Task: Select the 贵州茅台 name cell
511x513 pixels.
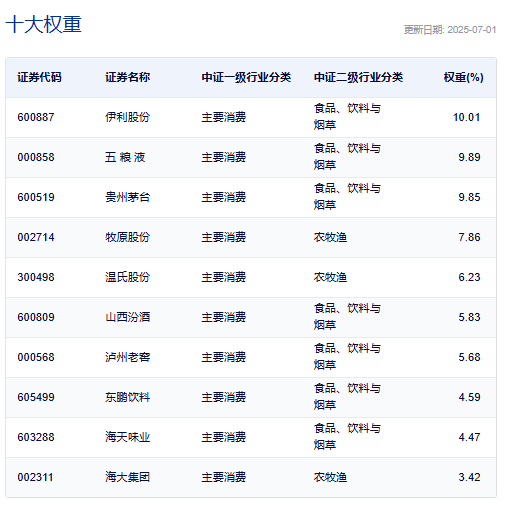Action: [x=128, y=197]
